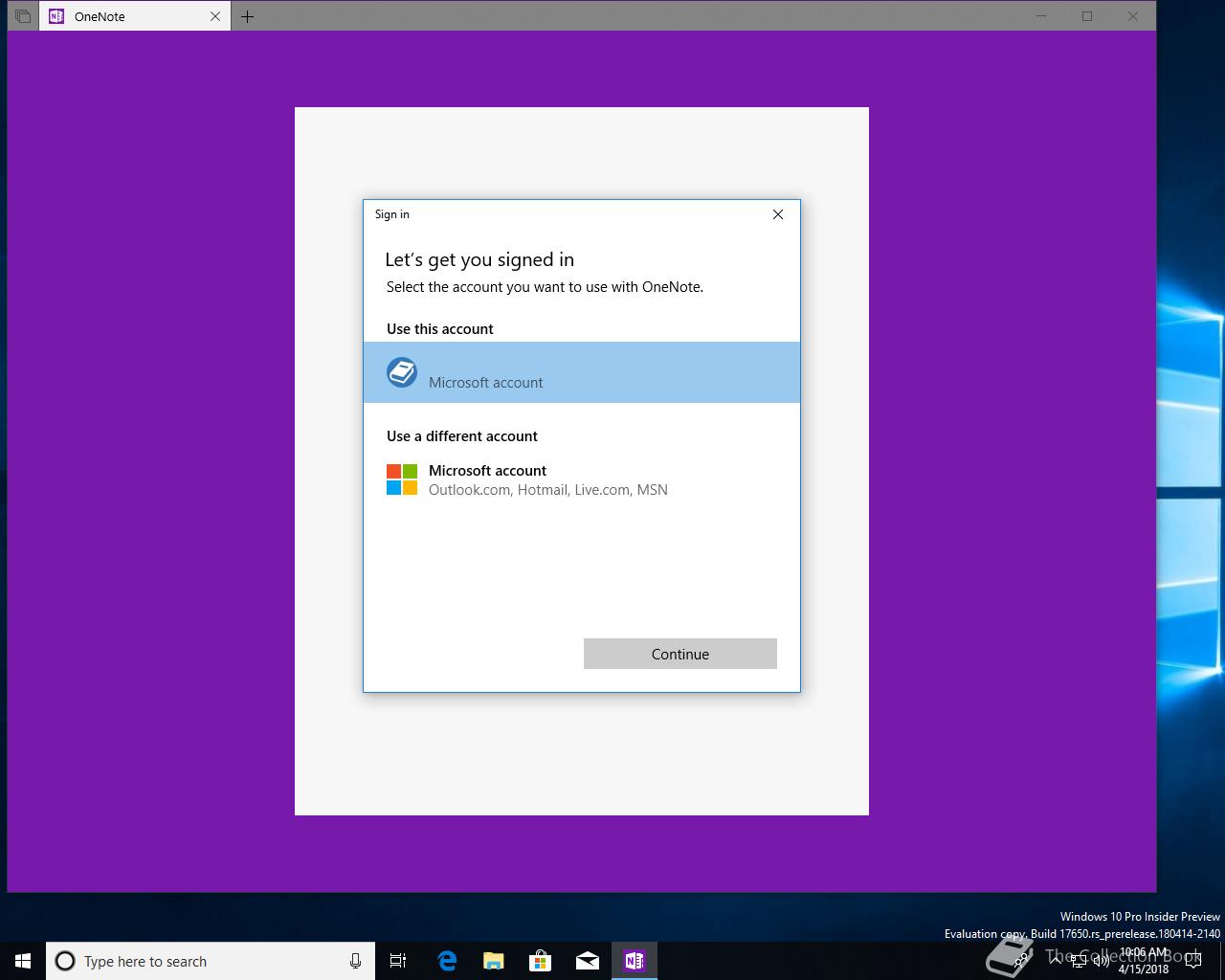Activate the Cortana microphone icon
Viewport: 1225px width, 980px height.
(355, 961)
